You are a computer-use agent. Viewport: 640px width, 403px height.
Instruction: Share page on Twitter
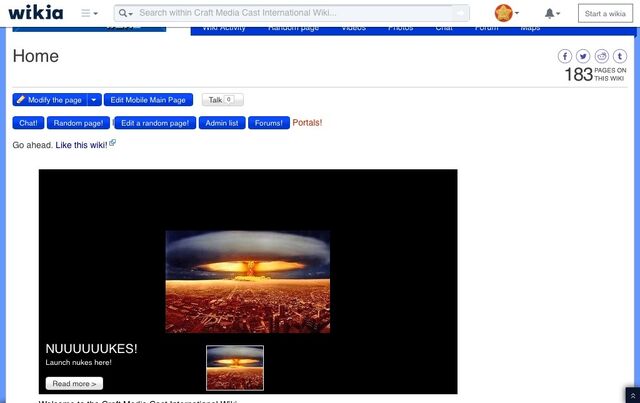[x=583, y=56]
